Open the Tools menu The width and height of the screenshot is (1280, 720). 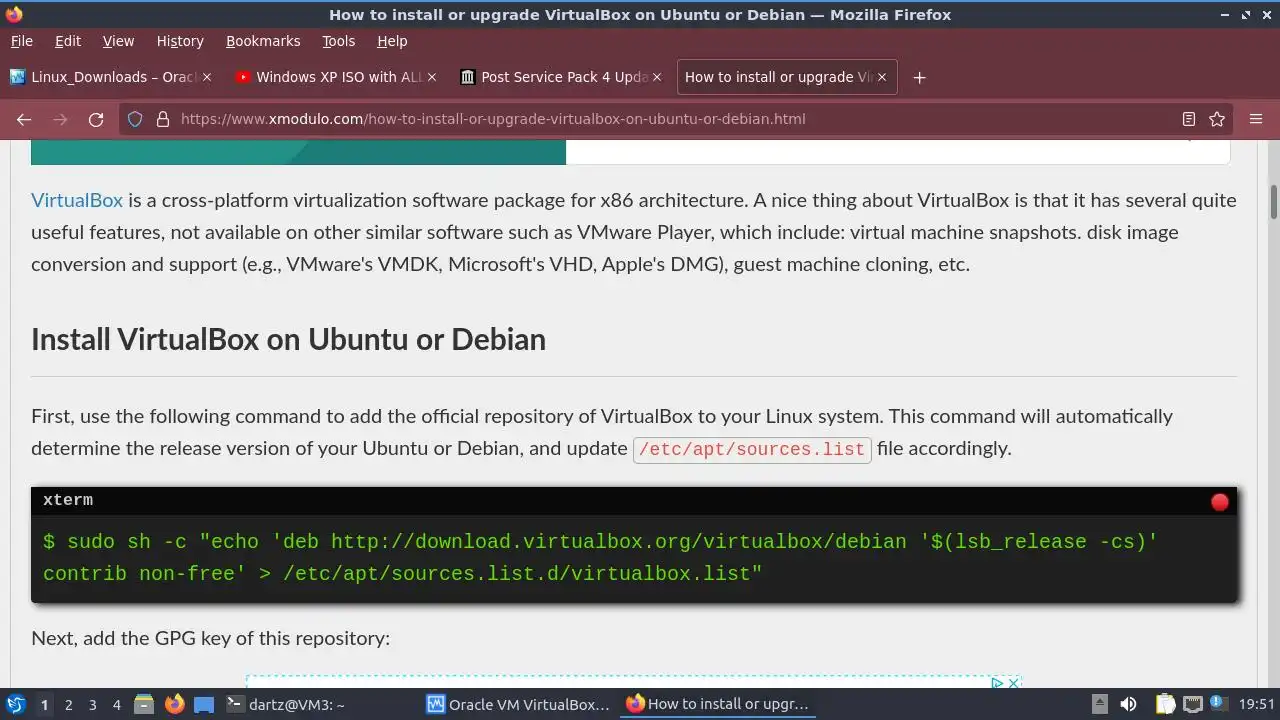coord(338,41)
